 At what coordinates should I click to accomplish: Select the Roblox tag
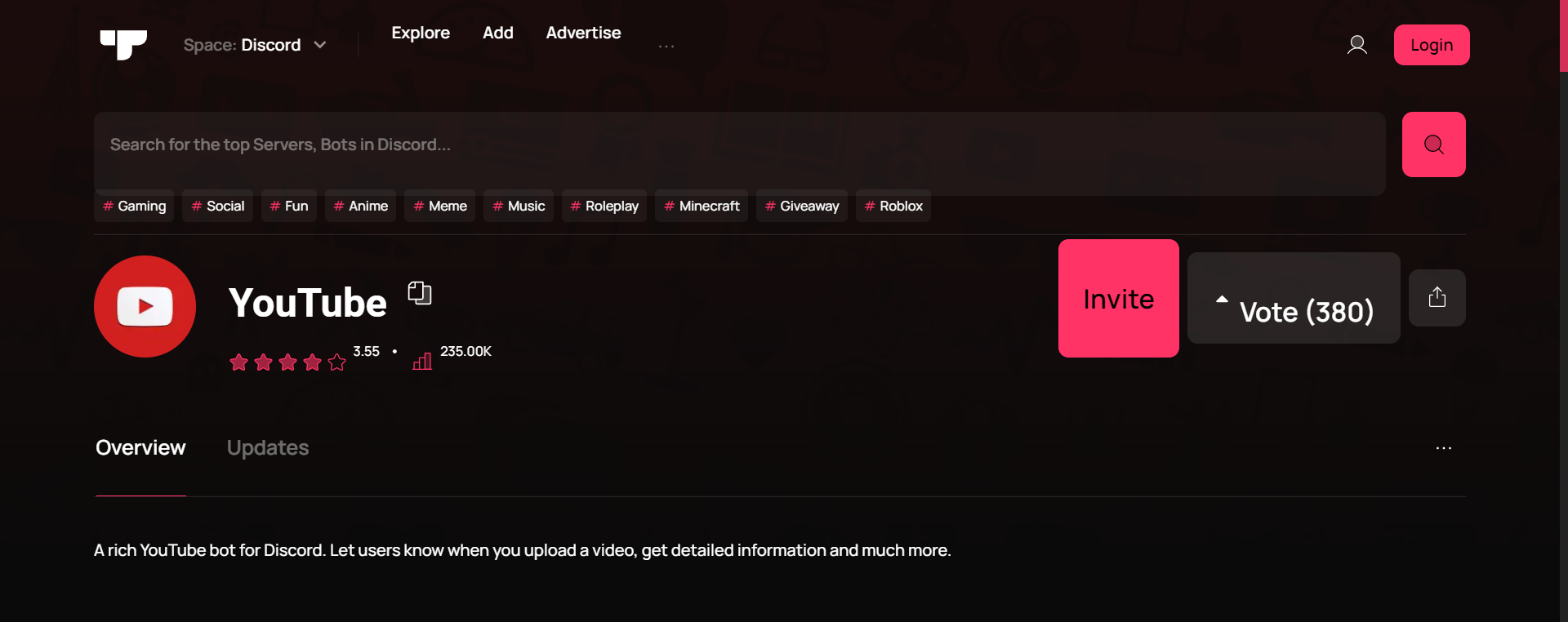(x=893, y=206)
